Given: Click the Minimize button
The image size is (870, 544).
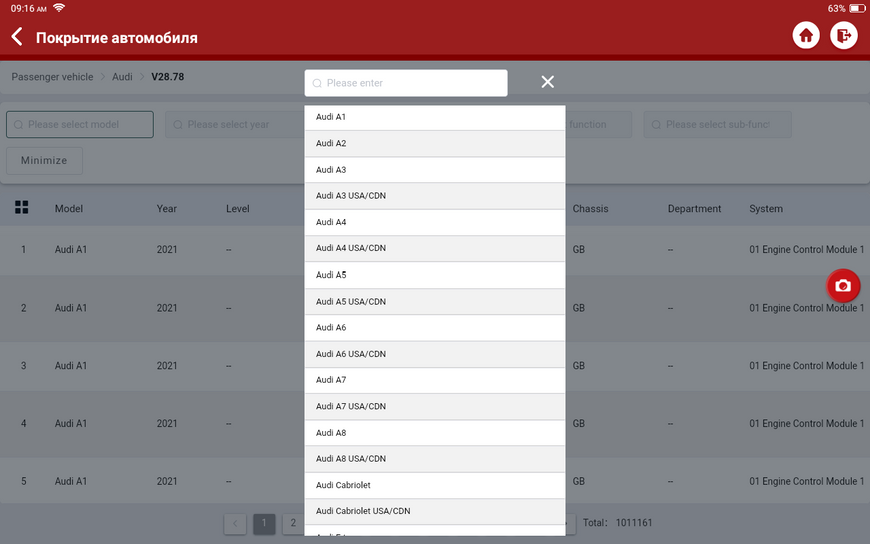Looking at the screenshot, I should click(x=44, y=160).
